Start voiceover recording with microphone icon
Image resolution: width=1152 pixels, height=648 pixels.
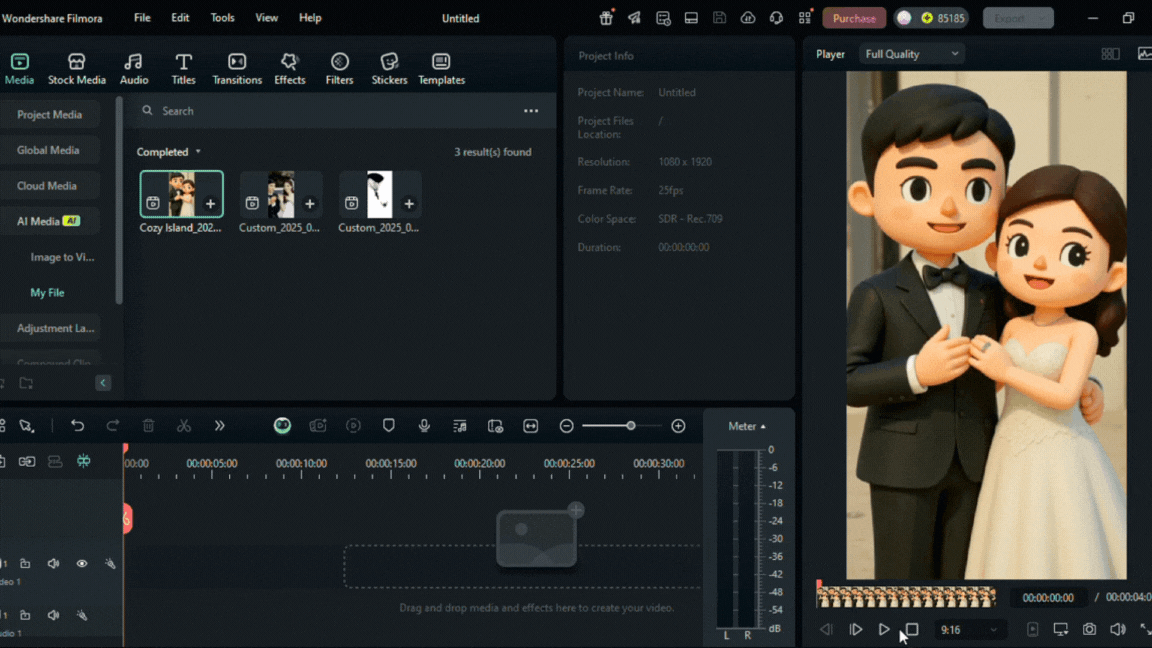click(424, 426)
